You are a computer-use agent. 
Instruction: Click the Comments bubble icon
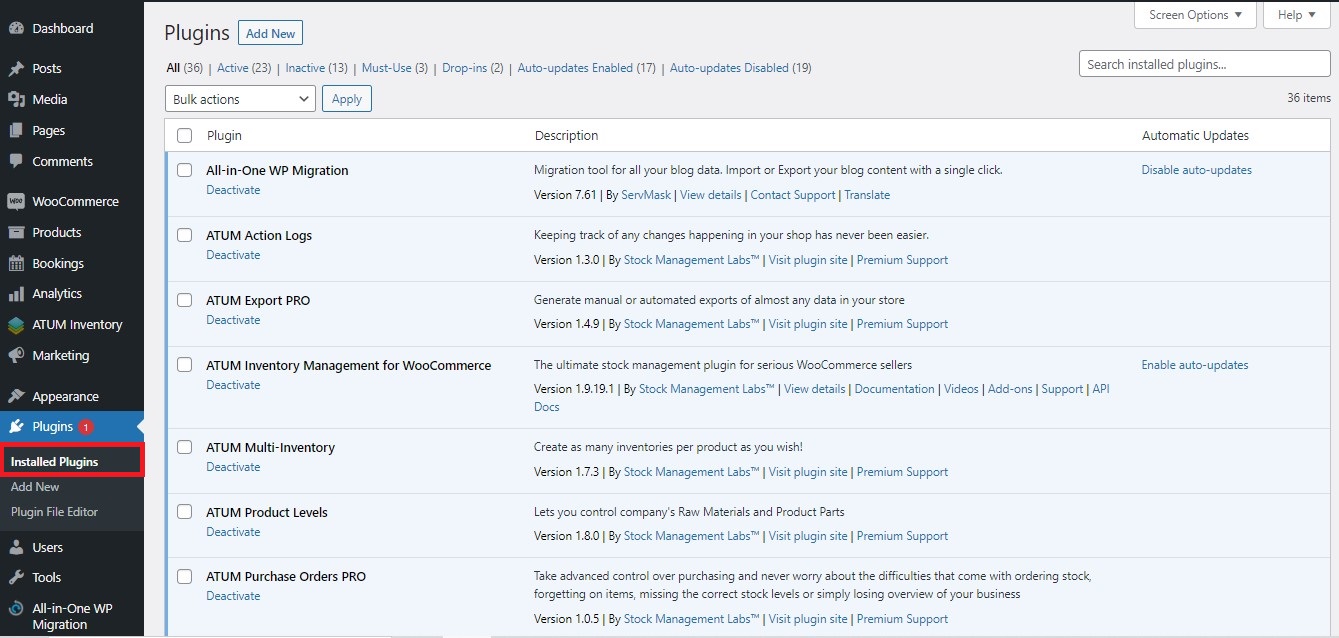tap(16, 162)
